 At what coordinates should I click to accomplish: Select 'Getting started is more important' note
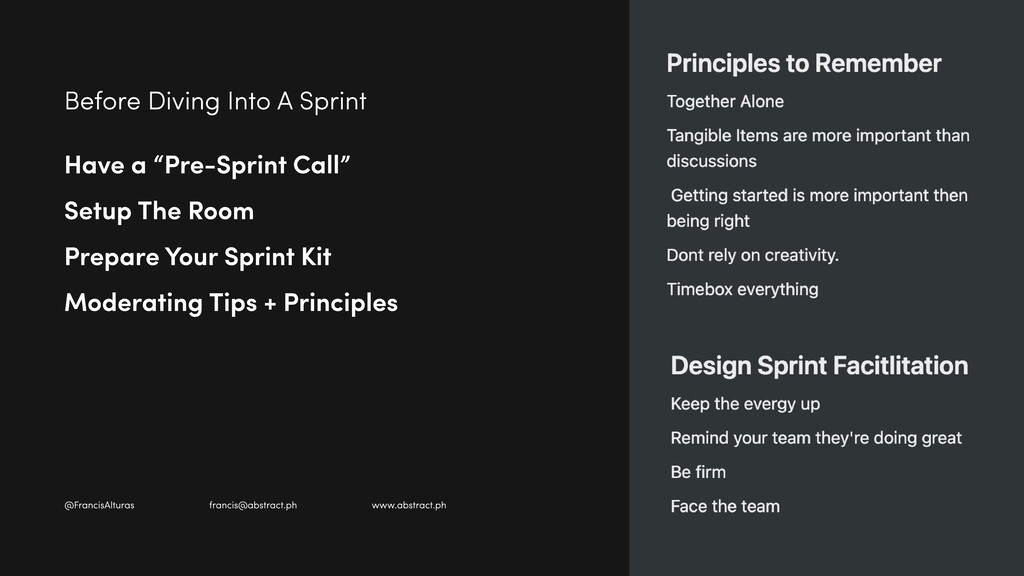click(819, 195)
